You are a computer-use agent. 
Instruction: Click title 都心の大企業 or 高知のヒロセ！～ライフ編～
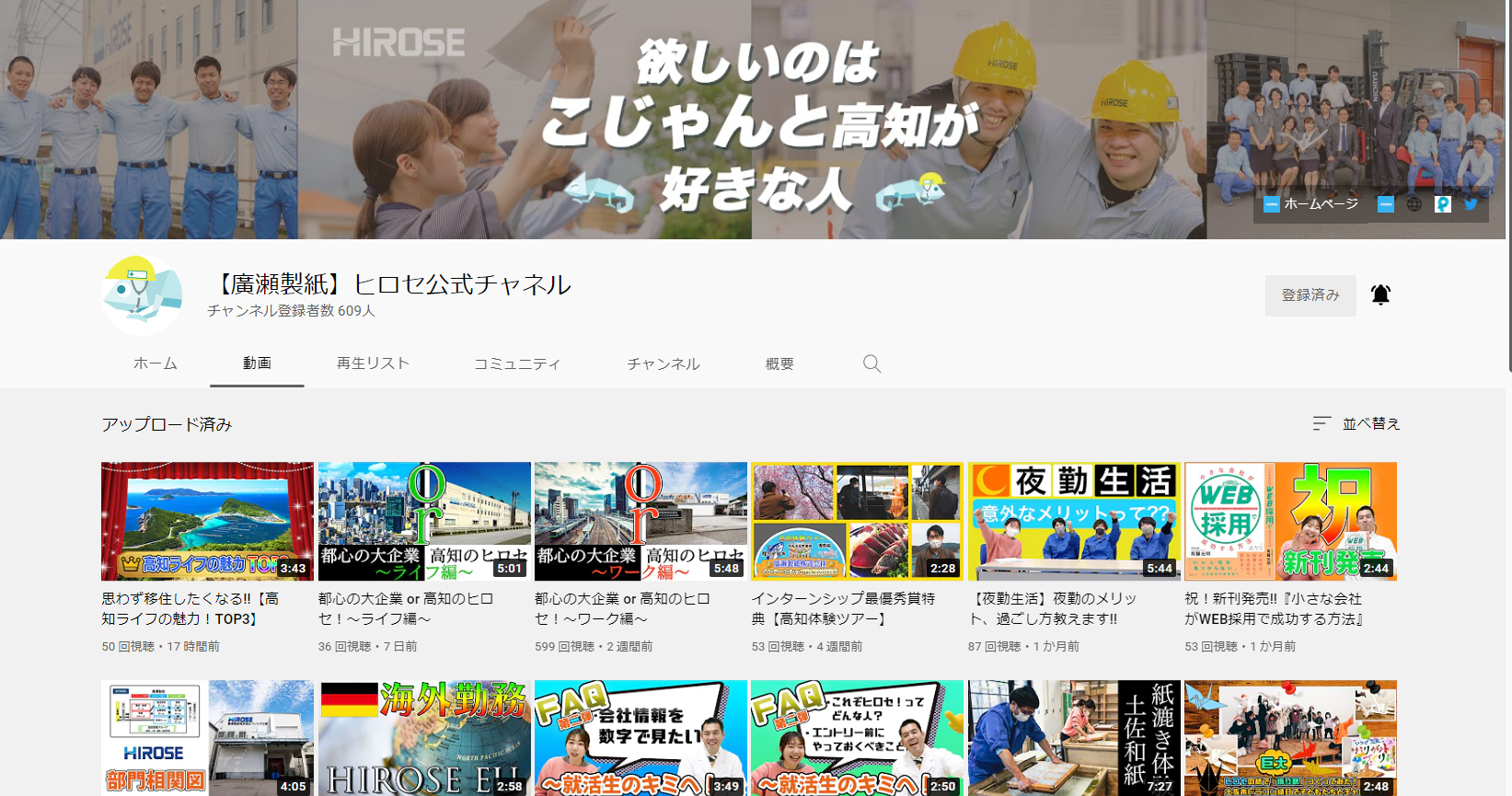(x=406, y=608)
